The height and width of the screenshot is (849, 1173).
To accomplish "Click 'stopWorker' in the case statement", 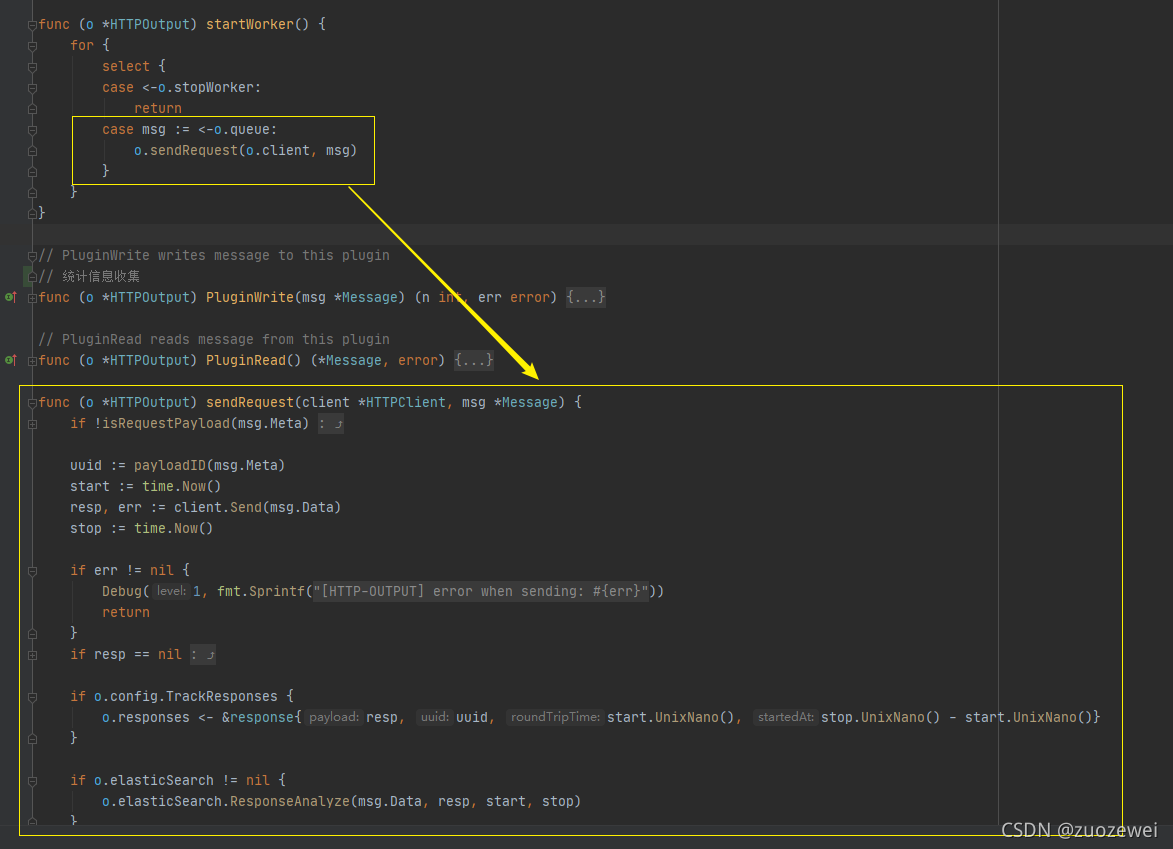I will pyautogui.click(x=213, y=87).
